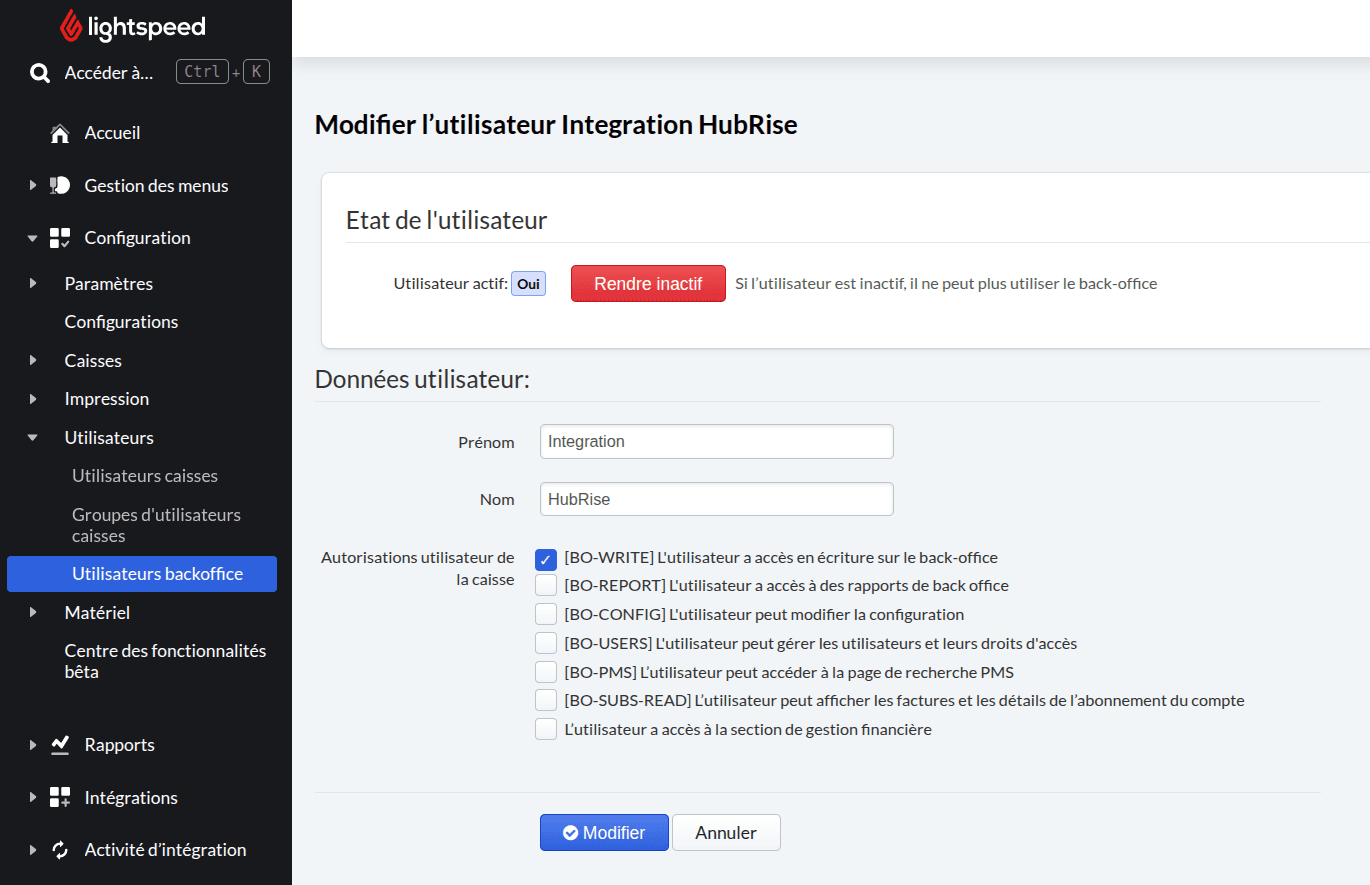Screen dimensions: 1370x885
Task: Cancel changes with the Annuler button
Action: 726,832
